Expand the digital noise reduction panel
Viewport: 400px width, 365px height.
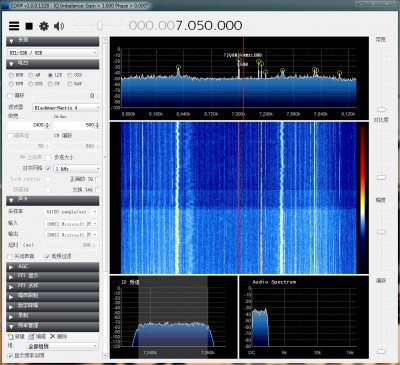[53, 306]
